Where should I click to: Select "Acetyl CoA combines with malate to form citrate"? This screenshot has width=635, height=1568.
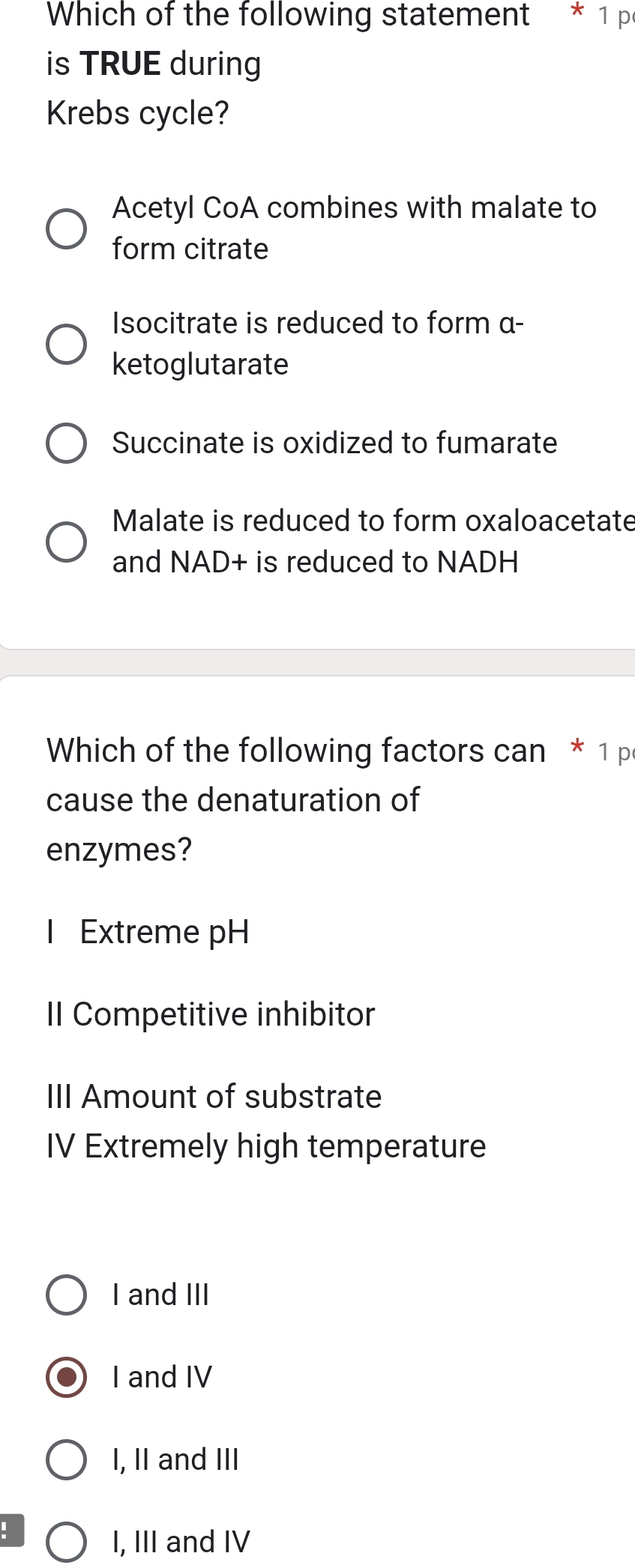click(66, 227)
